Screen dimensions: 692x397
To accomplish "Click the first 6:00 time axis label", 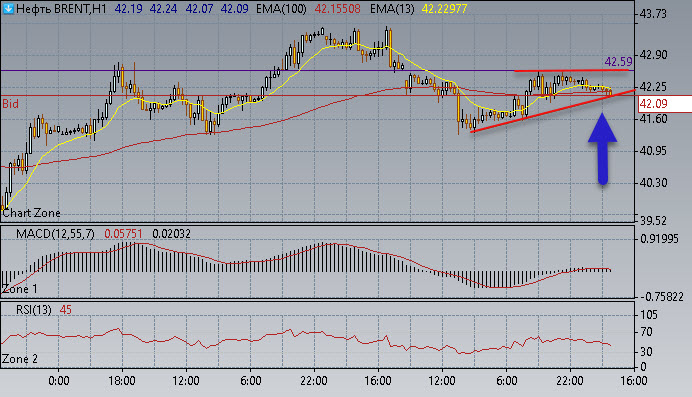I will pos(251,380).
